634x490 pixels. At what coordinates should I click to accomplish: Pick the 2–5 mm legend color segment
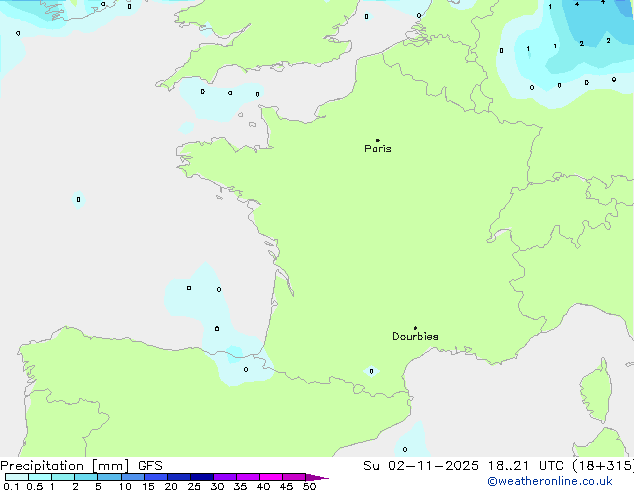pos(86,477)
